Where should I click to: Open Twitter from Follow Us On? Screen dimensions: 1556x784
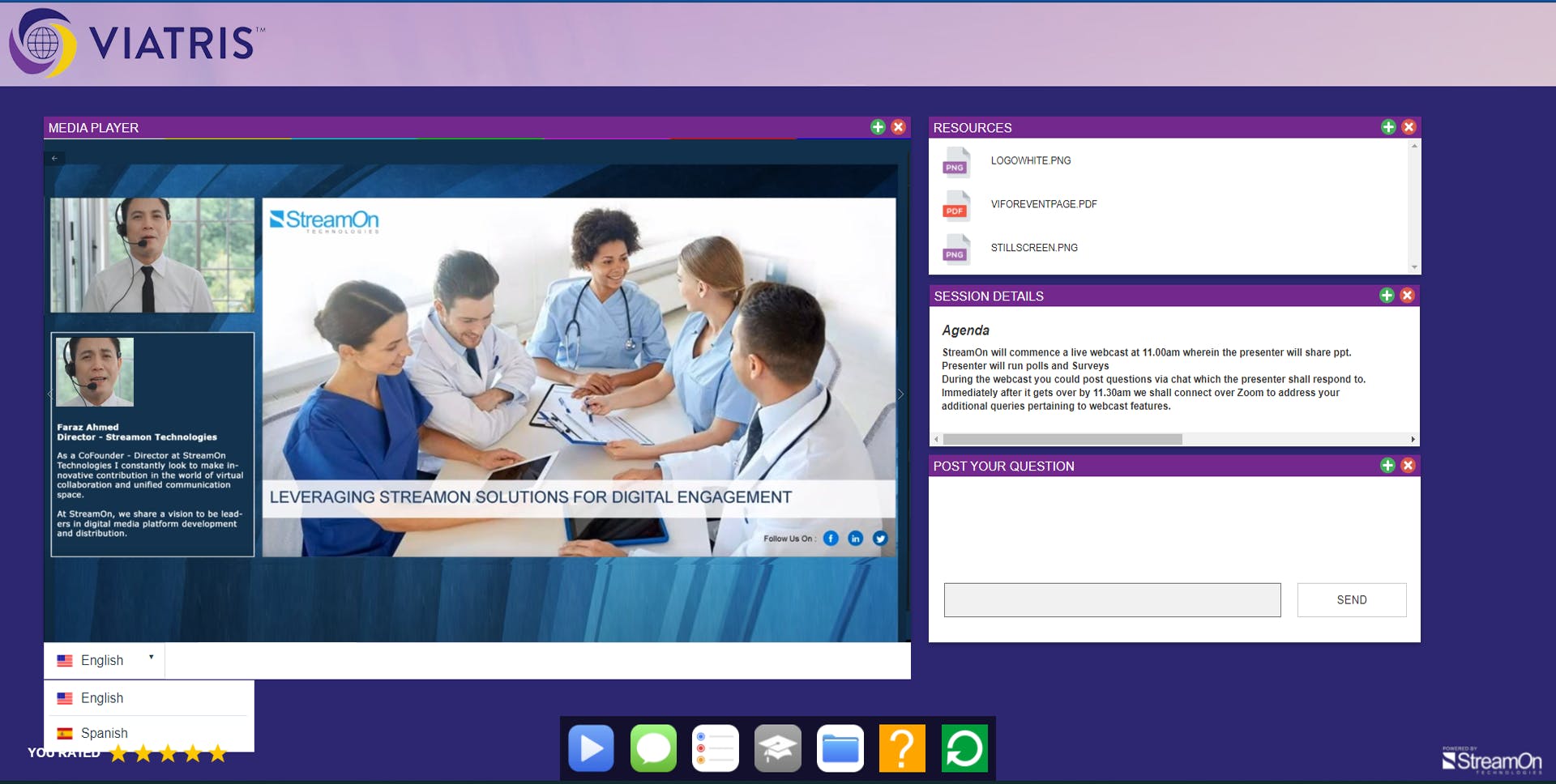[880, 539]
